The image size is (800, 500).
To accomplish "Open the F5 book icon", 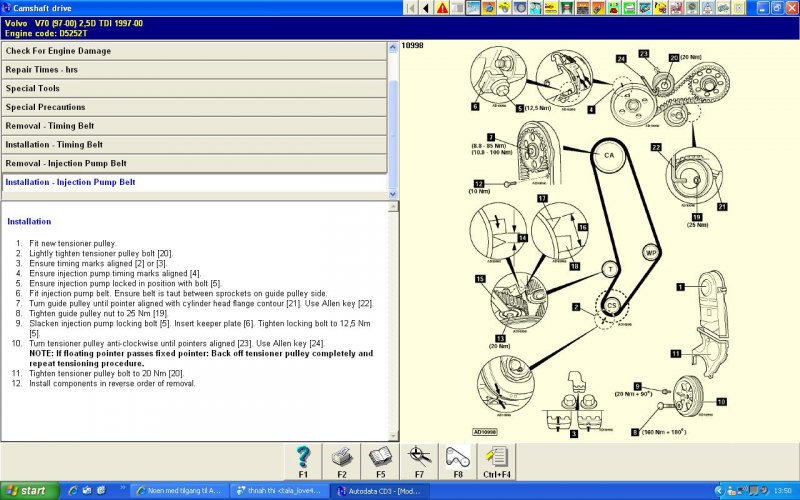I will pos(379,457).
